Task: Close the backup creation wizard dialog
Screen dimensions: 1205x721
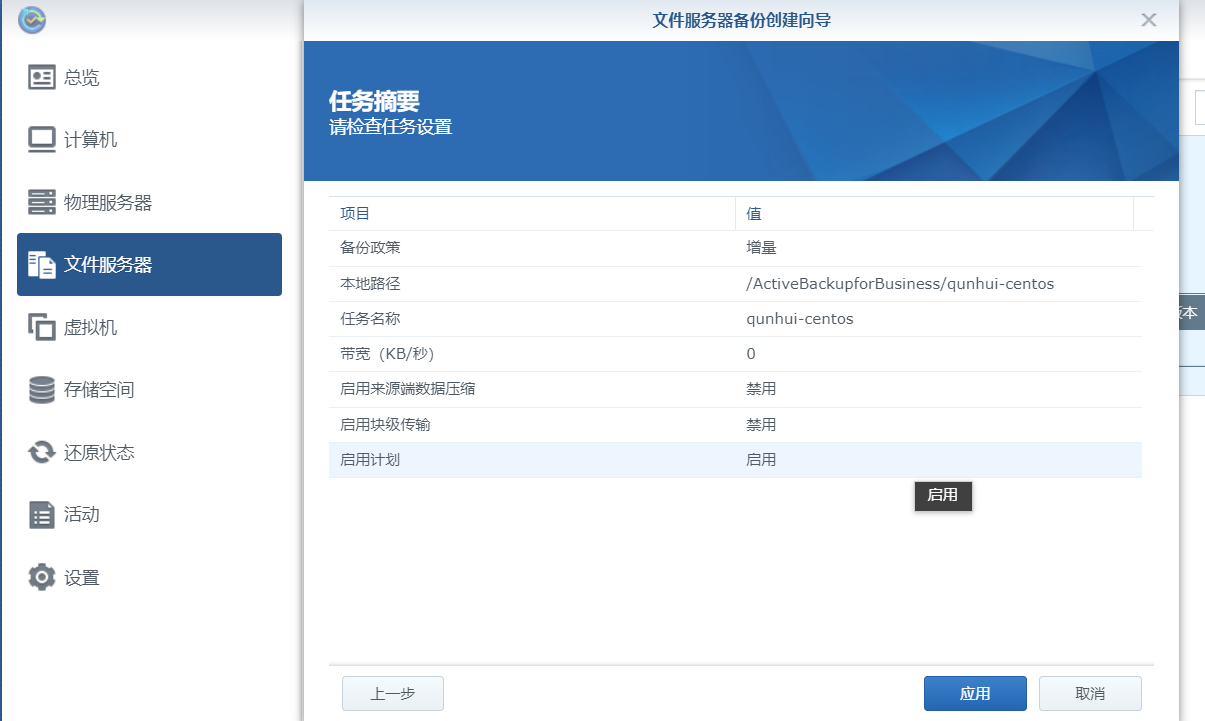Action: tap(1149, 20)
